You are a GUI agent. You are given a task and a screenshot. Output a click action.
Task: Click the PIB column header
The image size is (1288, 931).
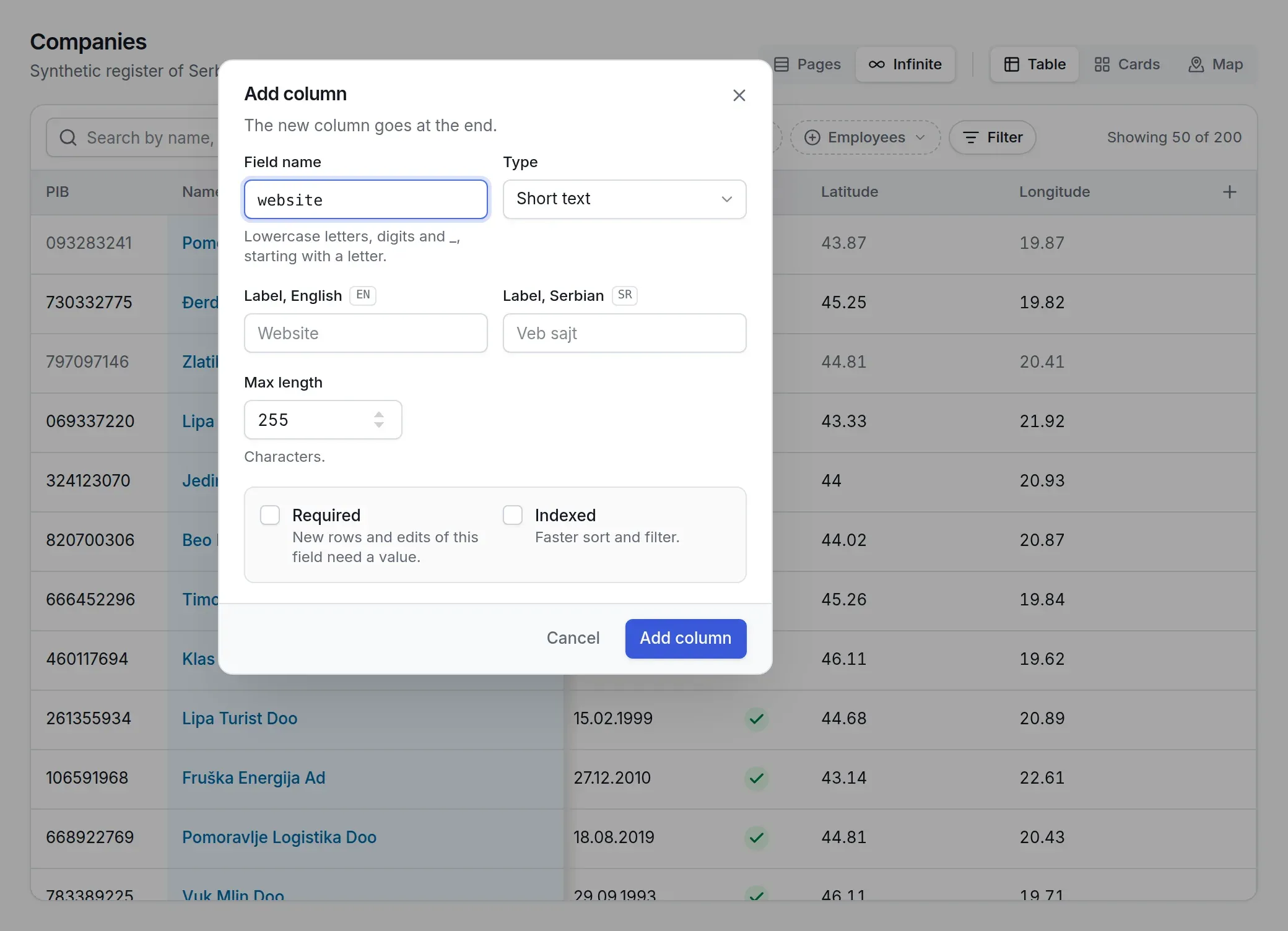pyautogui.click(x=57, y=192)
